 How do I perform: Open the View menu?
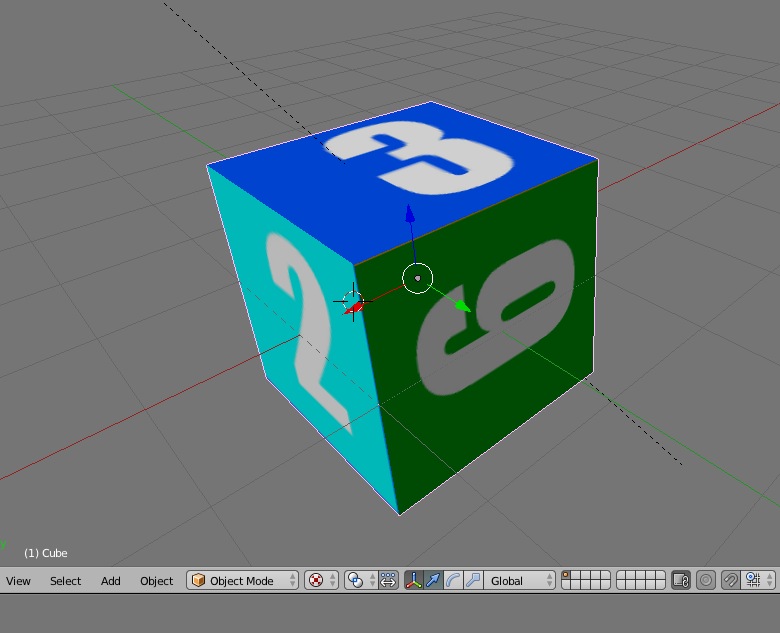(18, 581)
